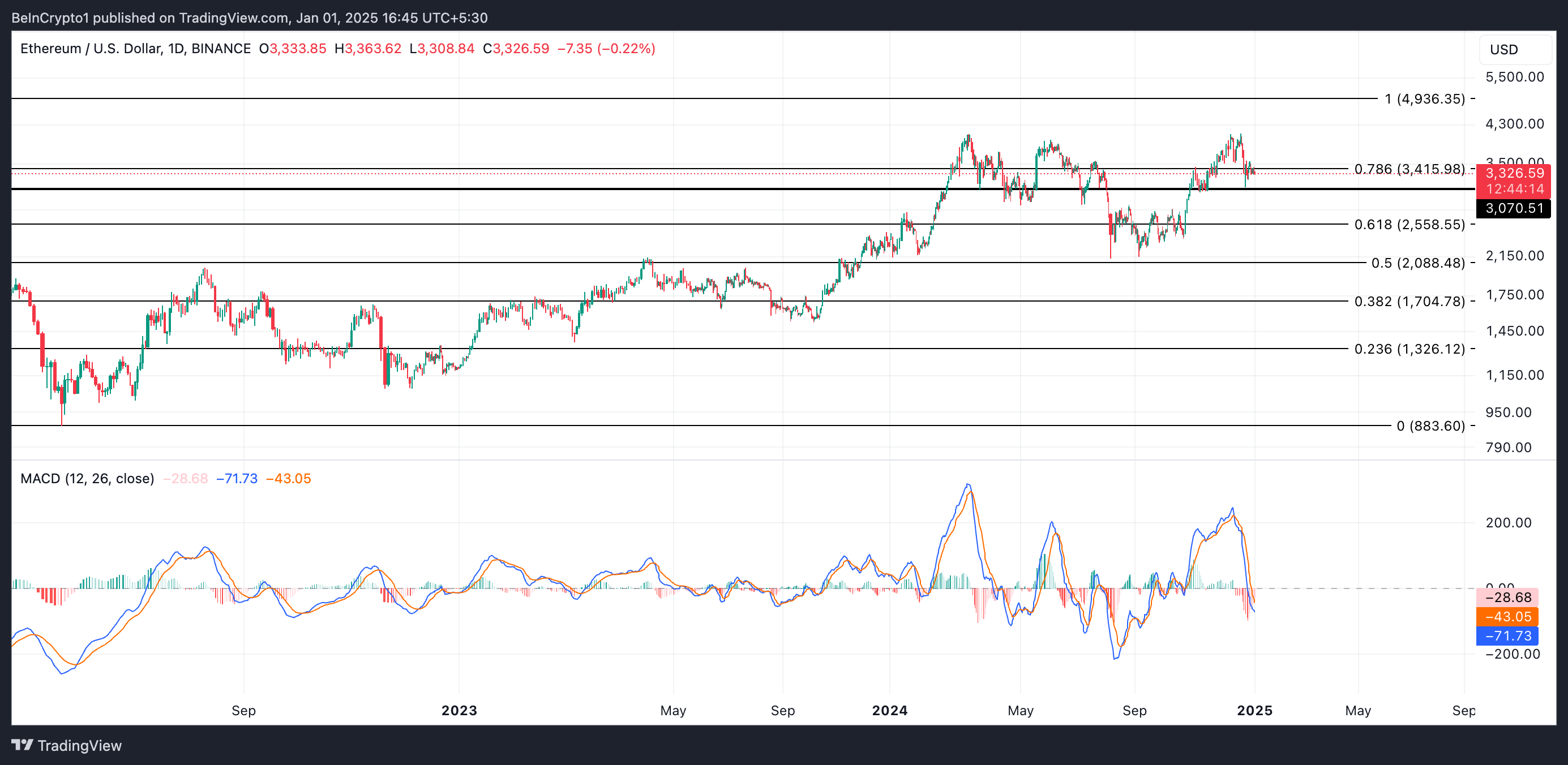Screen dimensions: 1568x765
Task: Open the USD currency selector
Action: pyautogui.click(x=1504, y=49)
